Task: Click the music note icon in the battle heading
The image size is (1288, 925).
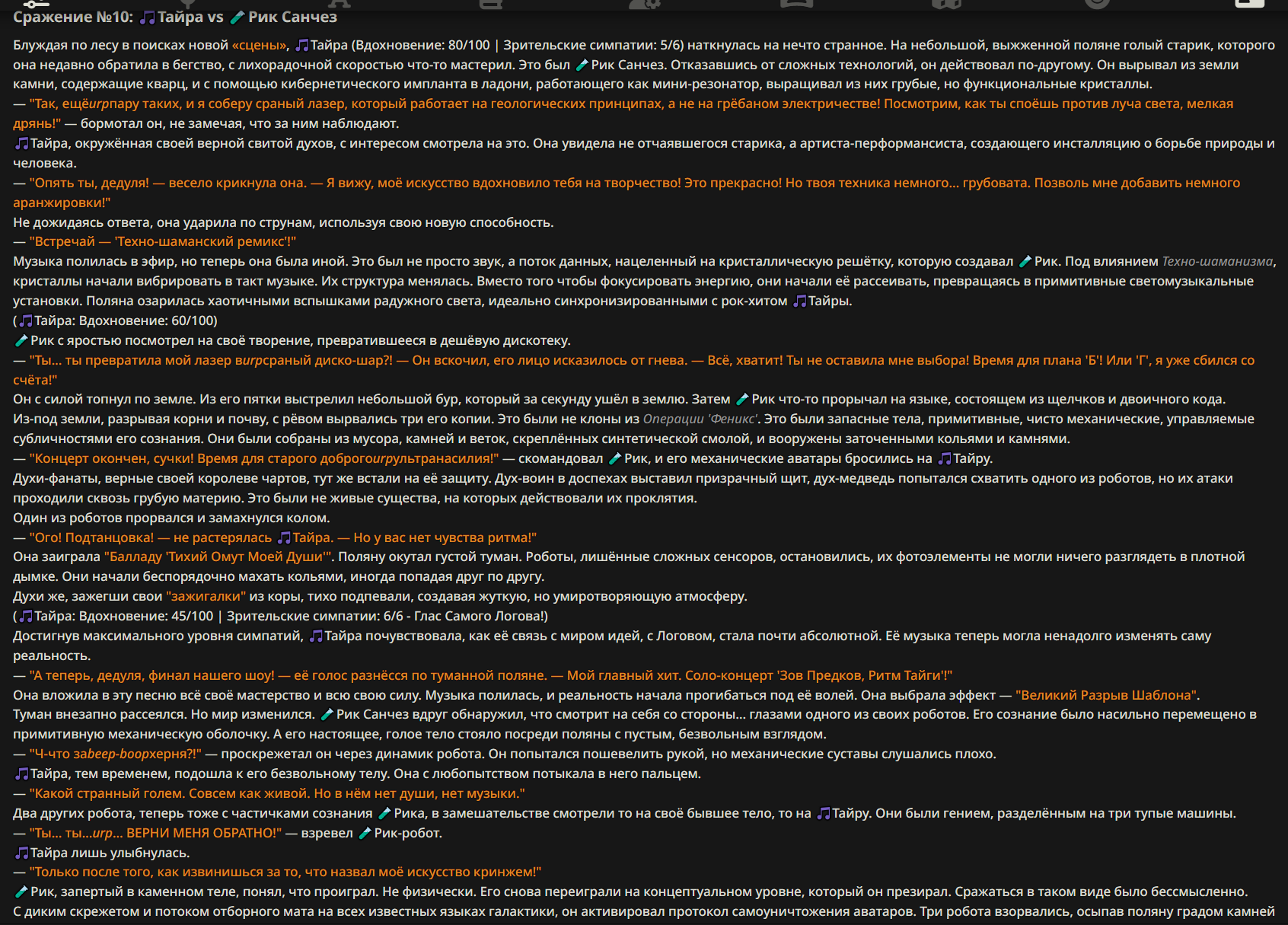Action: 148,17
